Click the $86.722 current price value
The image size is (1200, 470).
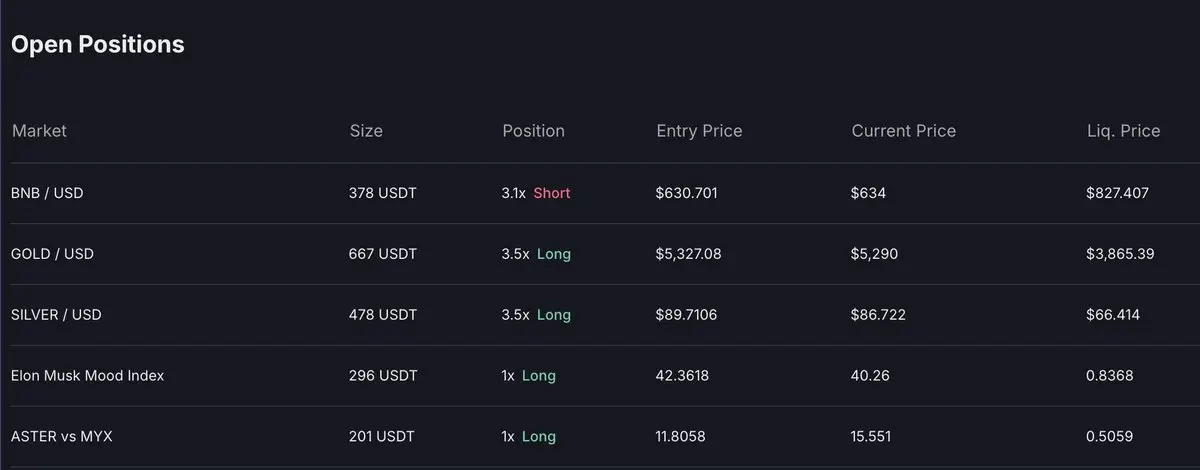(x=878, y=315)
